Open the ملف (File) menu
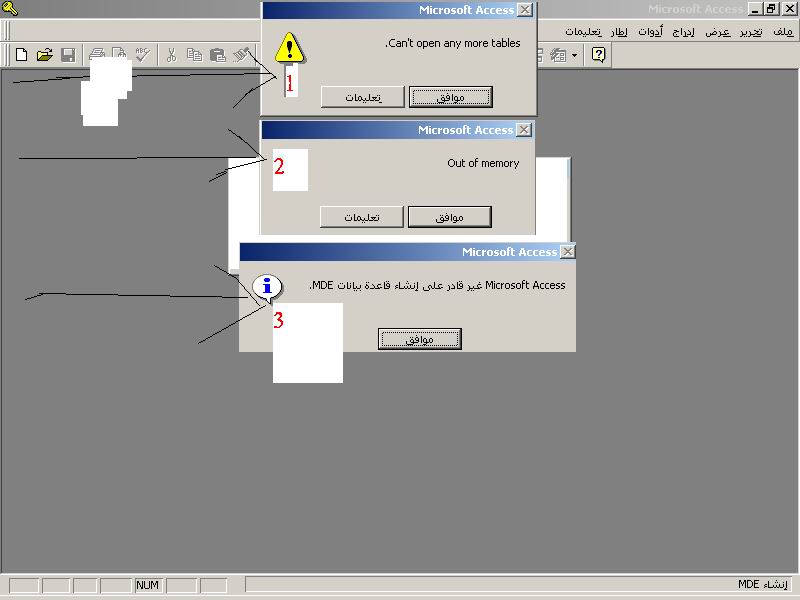800x600 pixels. [783, 32]
